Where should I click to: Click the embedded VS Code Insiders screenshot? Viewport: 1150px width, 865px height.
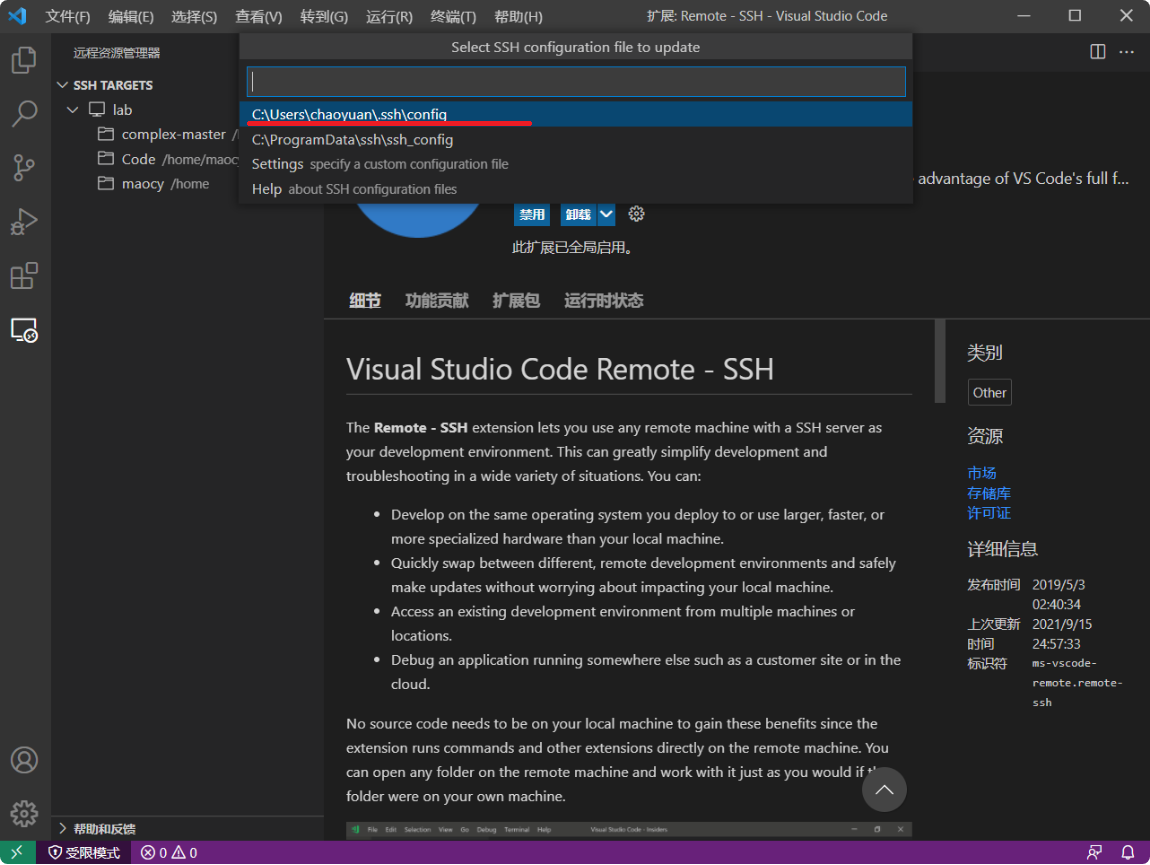[x=629, y=830]
